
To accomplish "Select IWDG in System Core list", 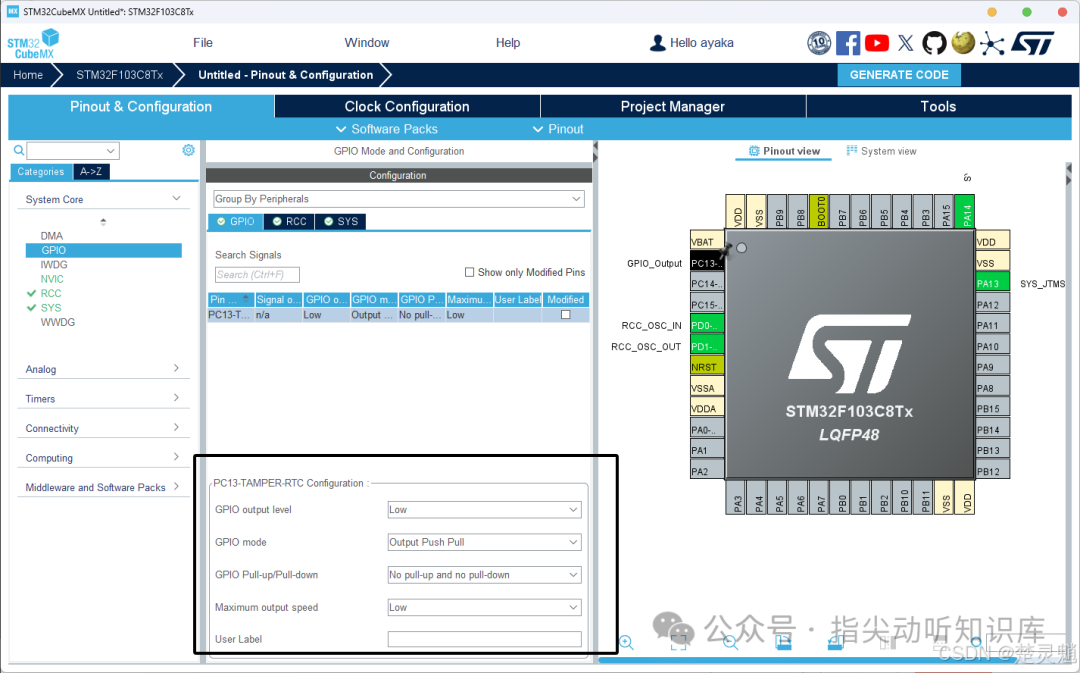I will (x=54, y=265).
